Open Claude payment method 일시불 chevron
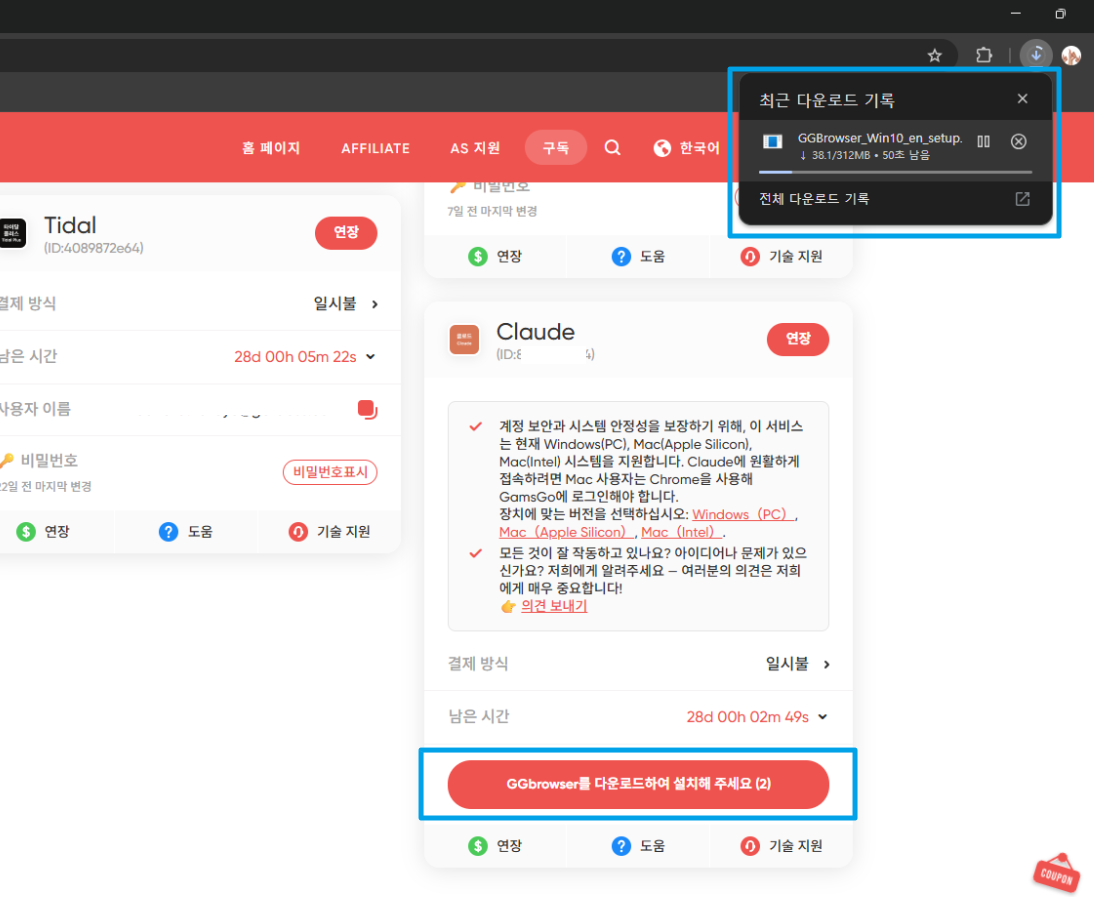This screenshot has height=897, width=1094. [x=827, y=664]
